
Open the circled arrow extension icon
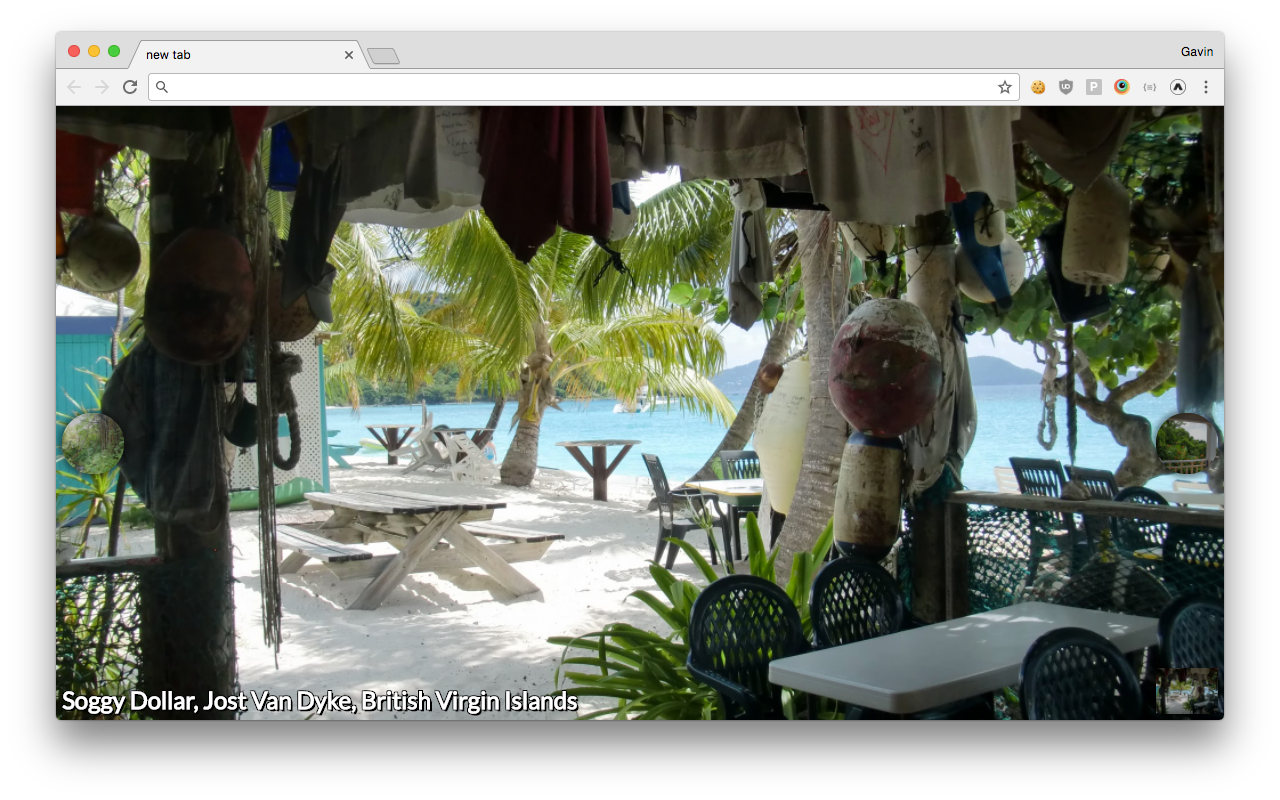click(1178, 87)
